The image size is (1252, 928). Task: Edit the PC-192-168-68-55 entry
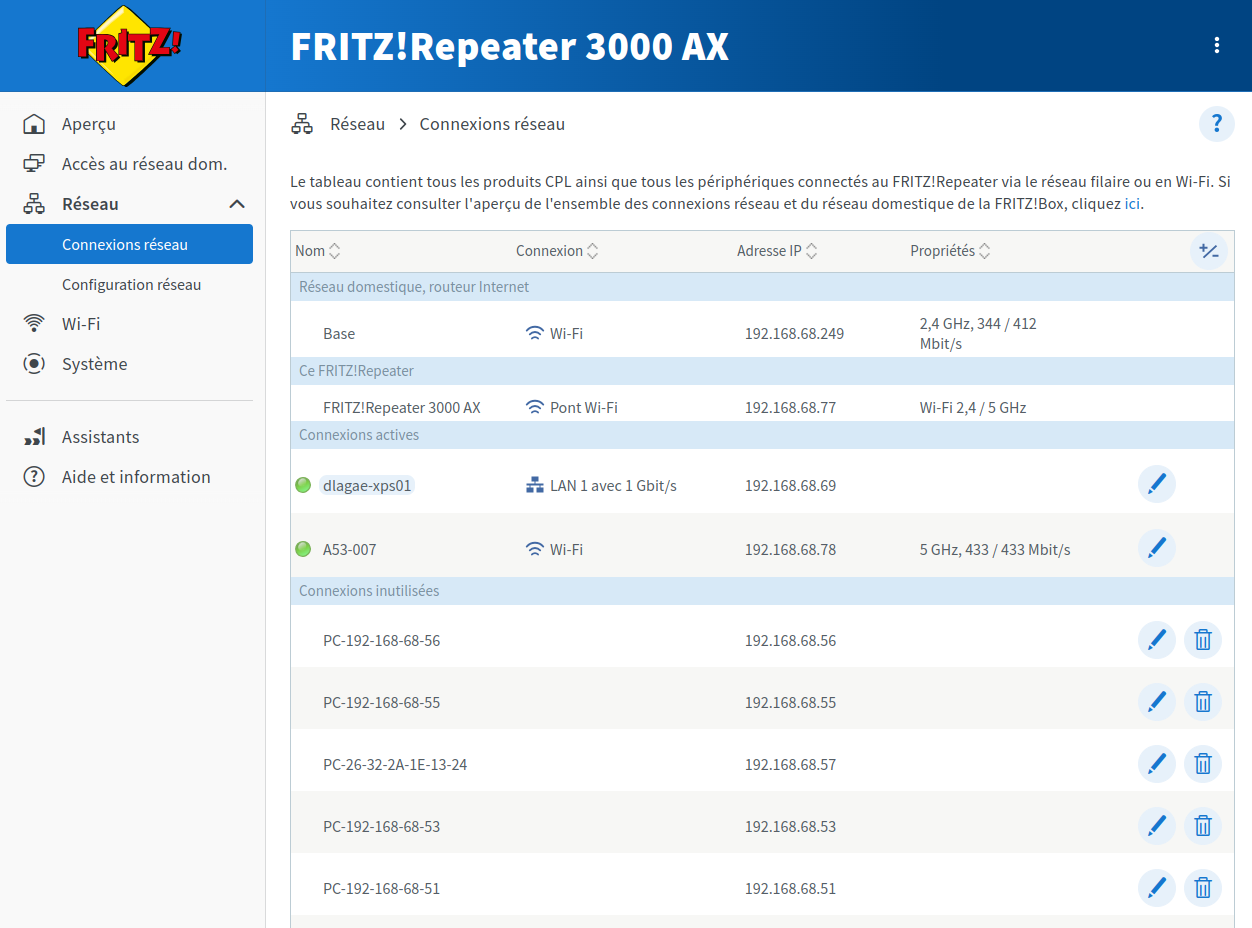pos(1157,702)
